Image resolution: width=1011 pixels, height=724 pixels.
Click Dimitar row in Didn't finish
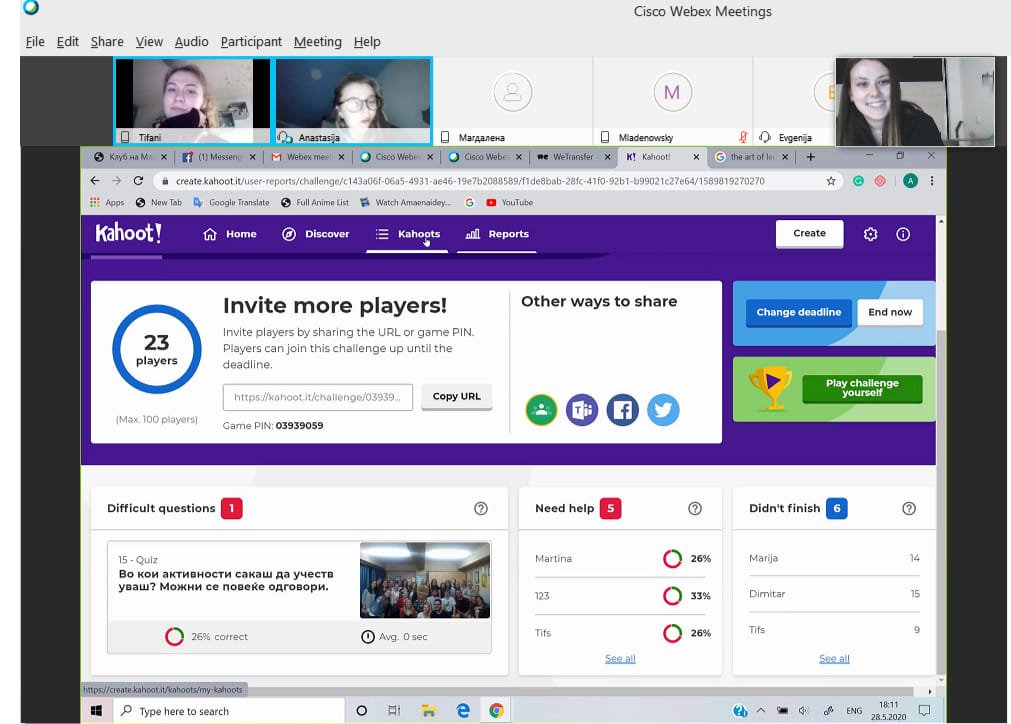click(x=834, y=594)
